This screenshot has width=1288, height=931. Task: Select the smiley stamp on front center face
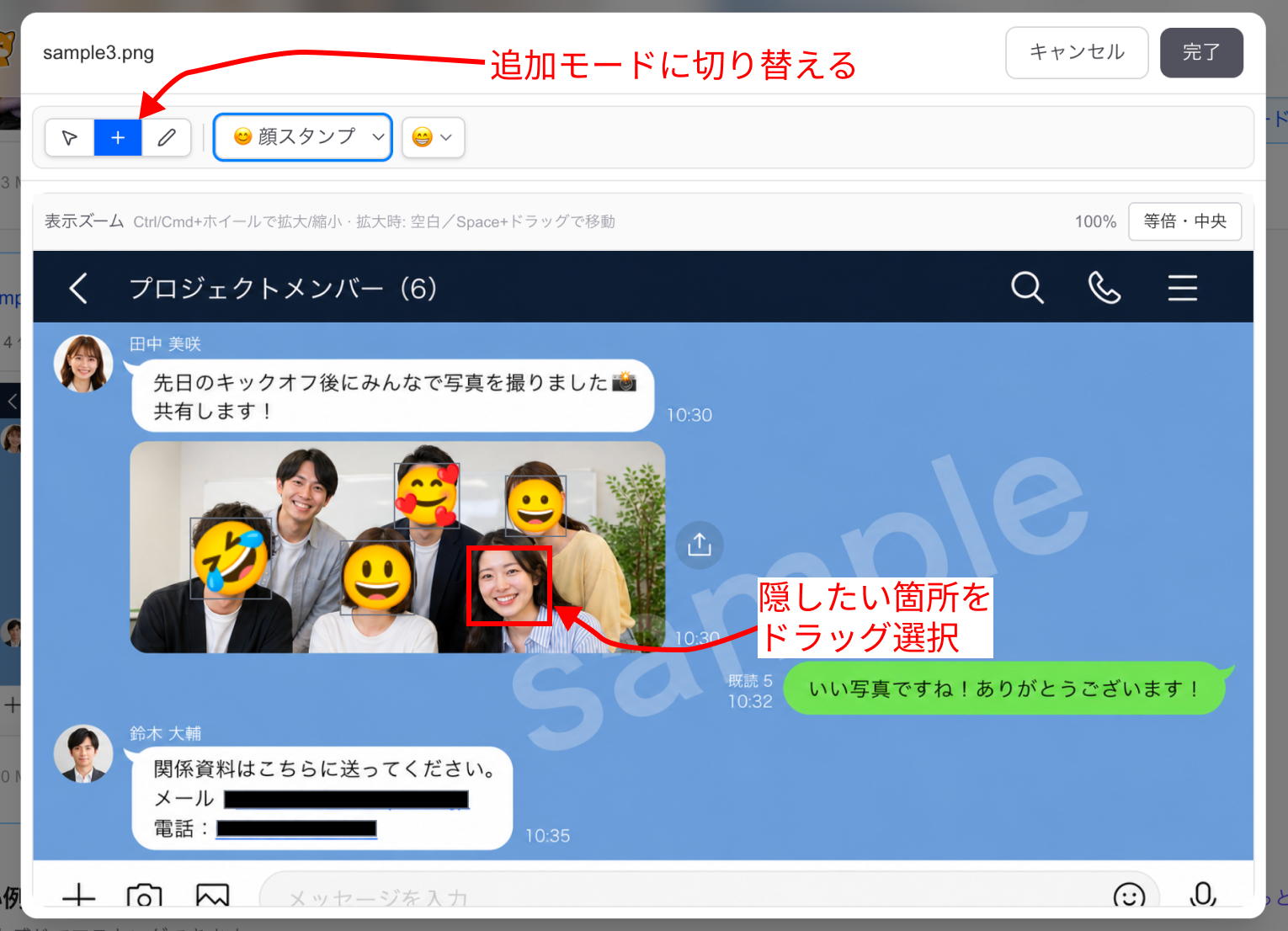[x=377, y=577]
